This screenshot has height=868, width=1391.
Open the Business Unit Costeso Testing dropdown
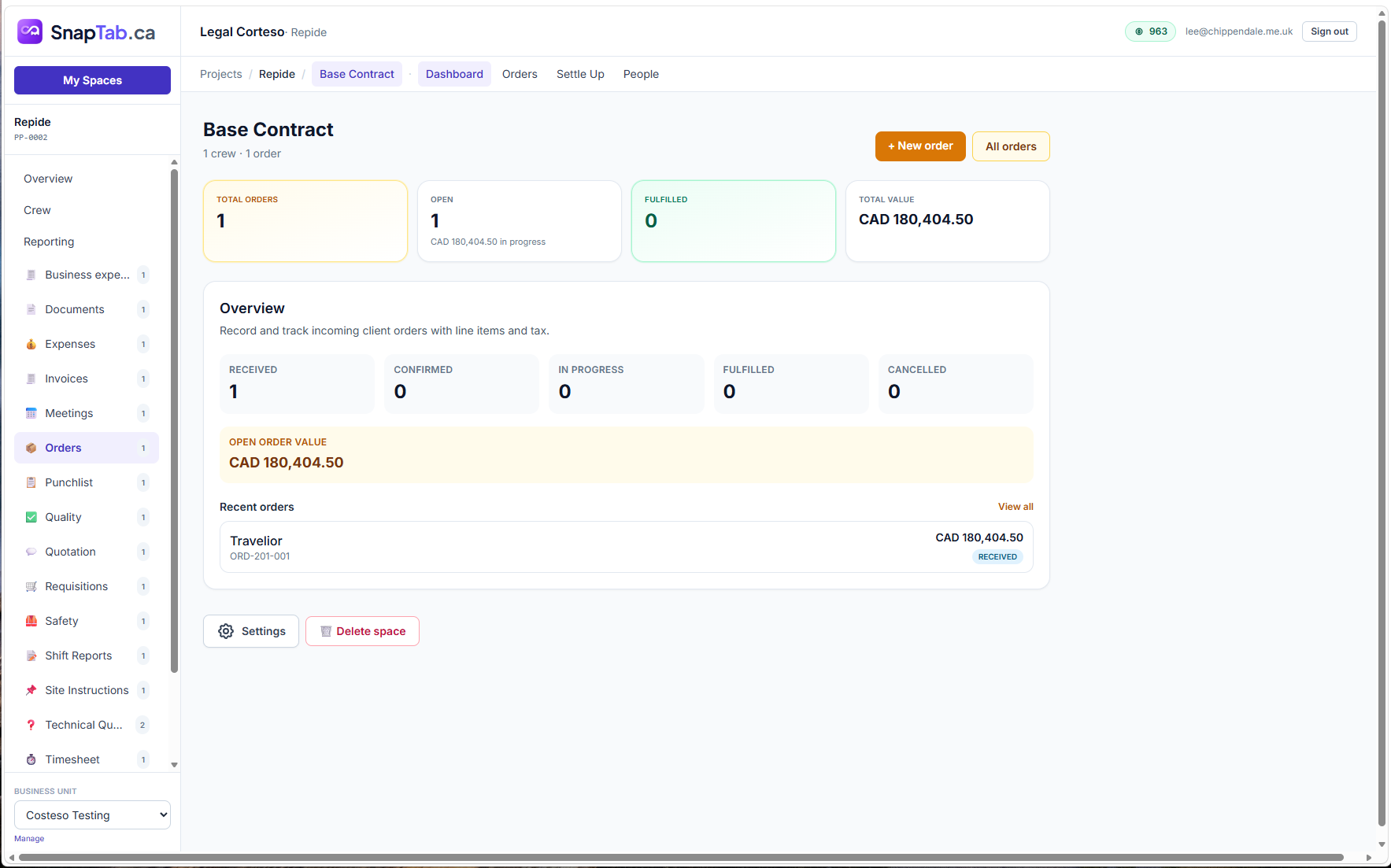92,815
